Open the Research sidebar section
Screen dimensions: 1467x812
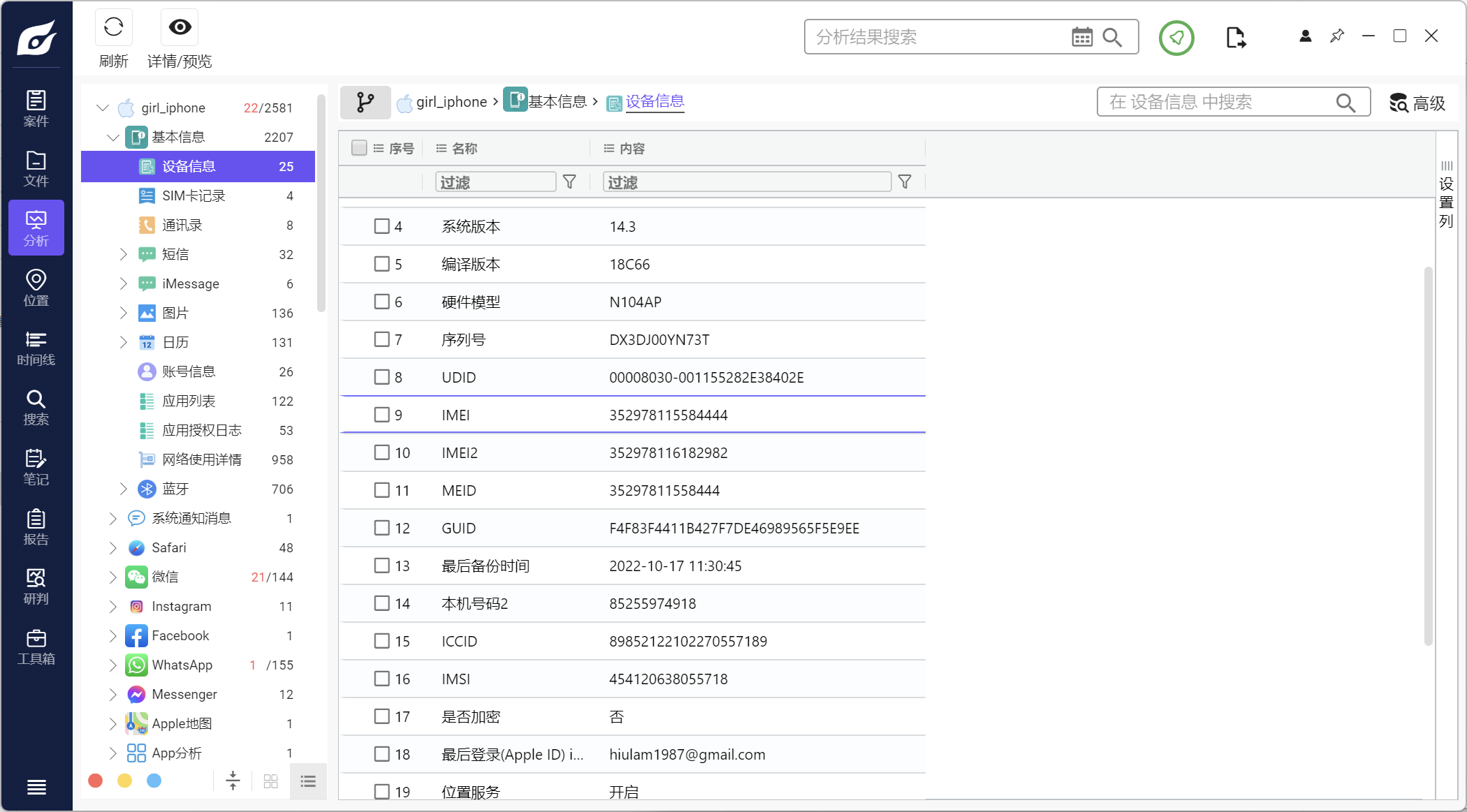click(x=36, y=586)
